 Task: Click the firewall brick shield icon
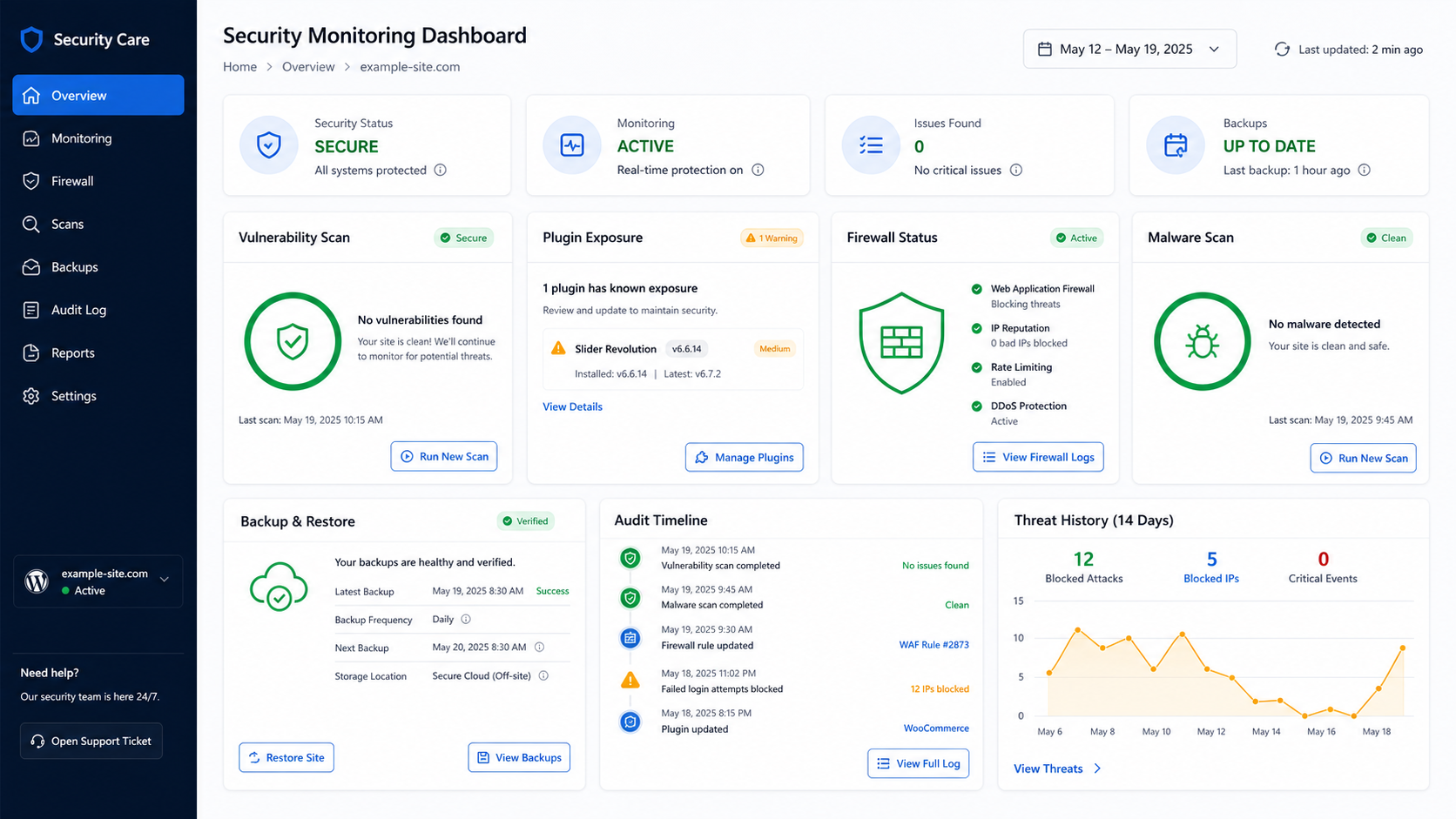point(901,343)
